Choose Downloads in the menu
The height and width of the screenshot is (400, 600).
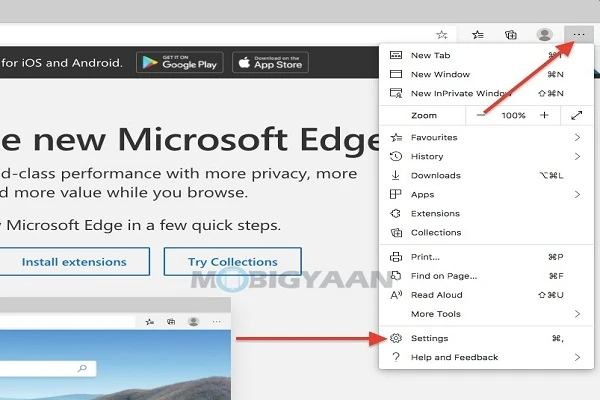pos(435,175)
